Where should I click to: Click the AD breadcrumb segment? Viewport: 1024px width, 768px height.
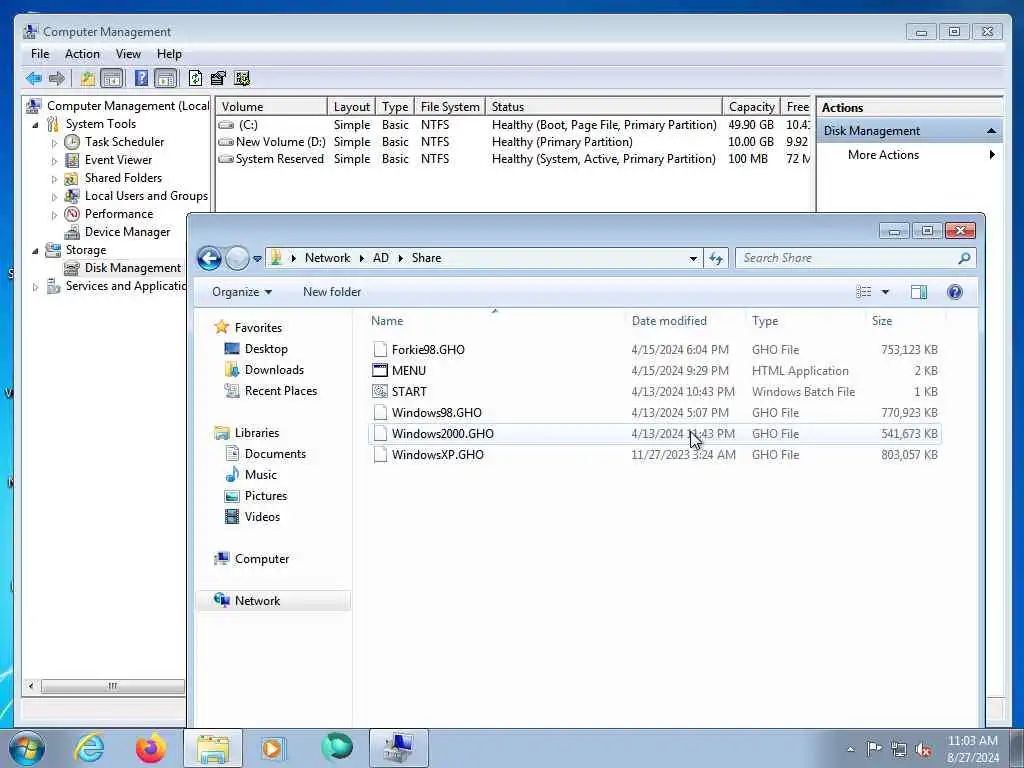point(381,258)
